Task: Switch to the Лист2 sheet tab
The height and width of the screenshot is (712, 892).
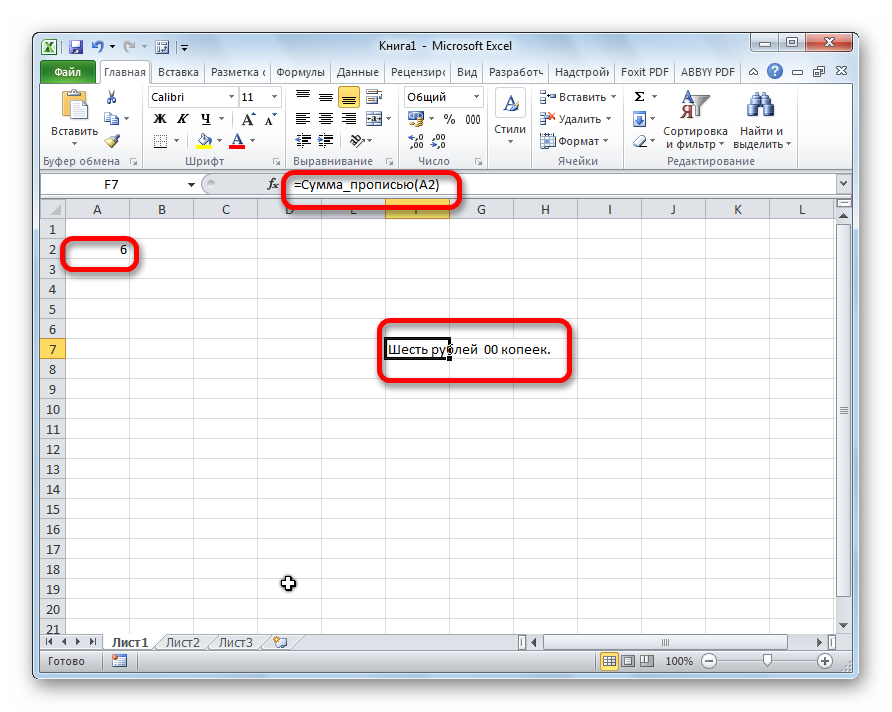Action: point(183,642)
